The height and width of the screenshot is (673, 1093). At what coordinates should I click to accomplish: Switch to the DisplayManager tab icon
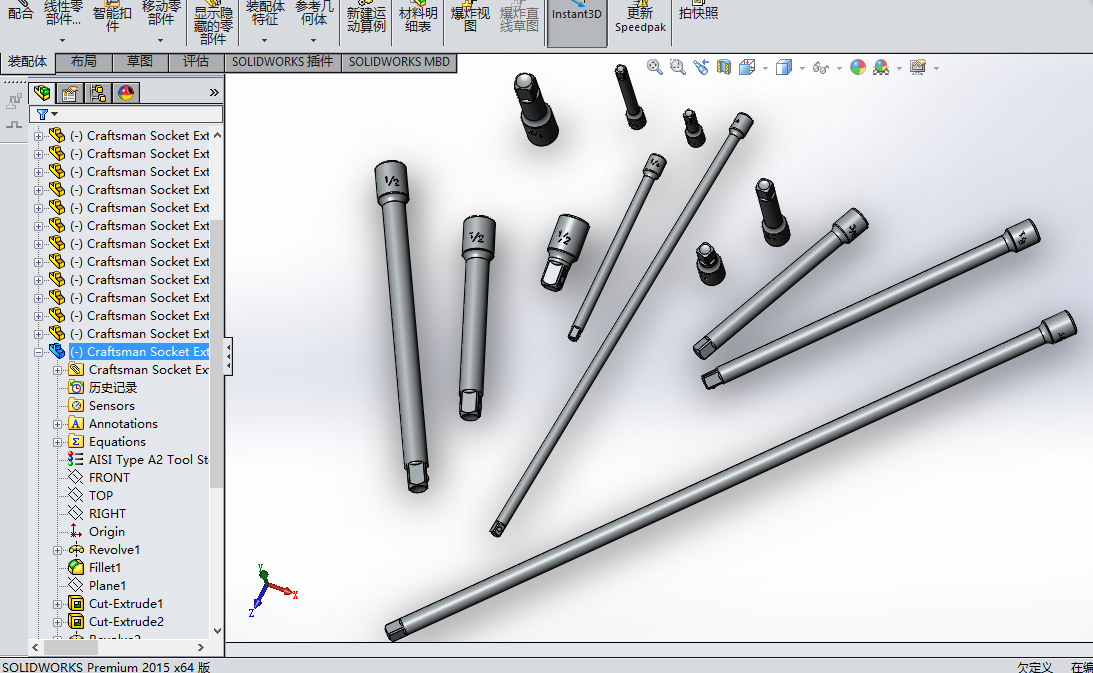click(x=125, y=92)
